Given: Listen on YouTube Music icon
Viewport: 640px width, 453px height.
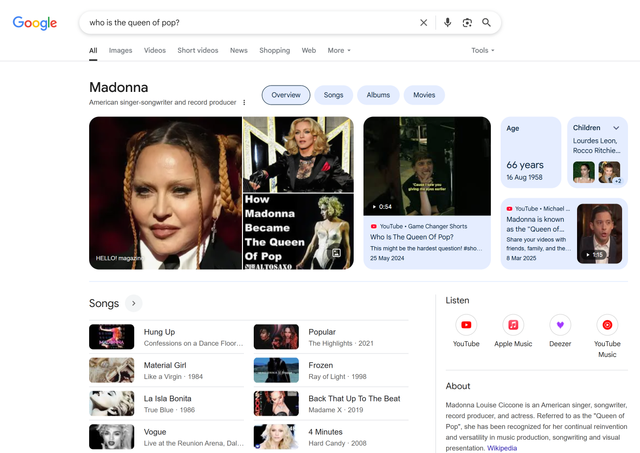Looking at the screenshot, I should [x=607, y=325].
